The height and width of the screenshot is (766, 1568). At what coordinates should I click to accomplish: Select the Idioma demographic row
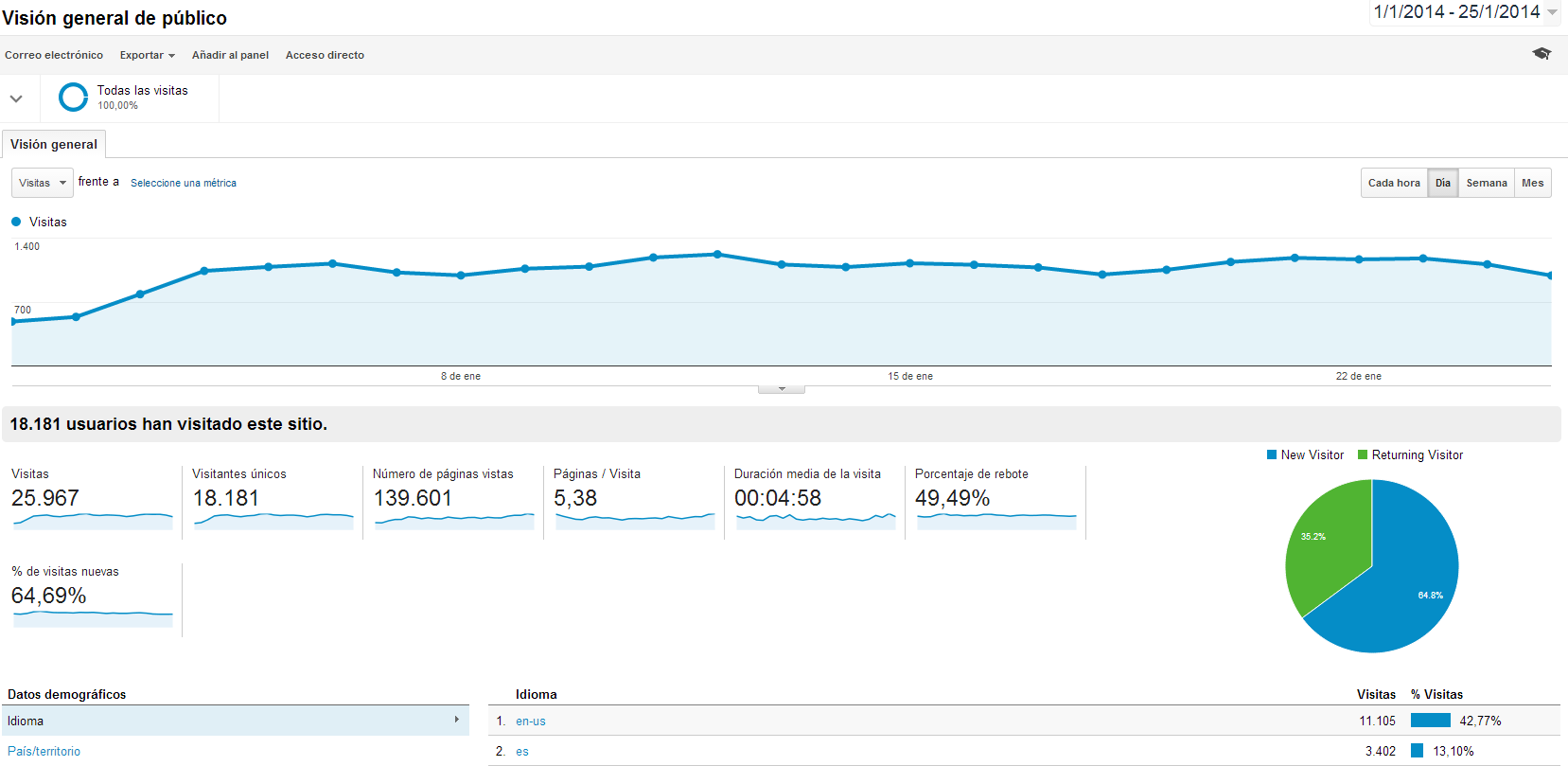(x=236, y=721)
